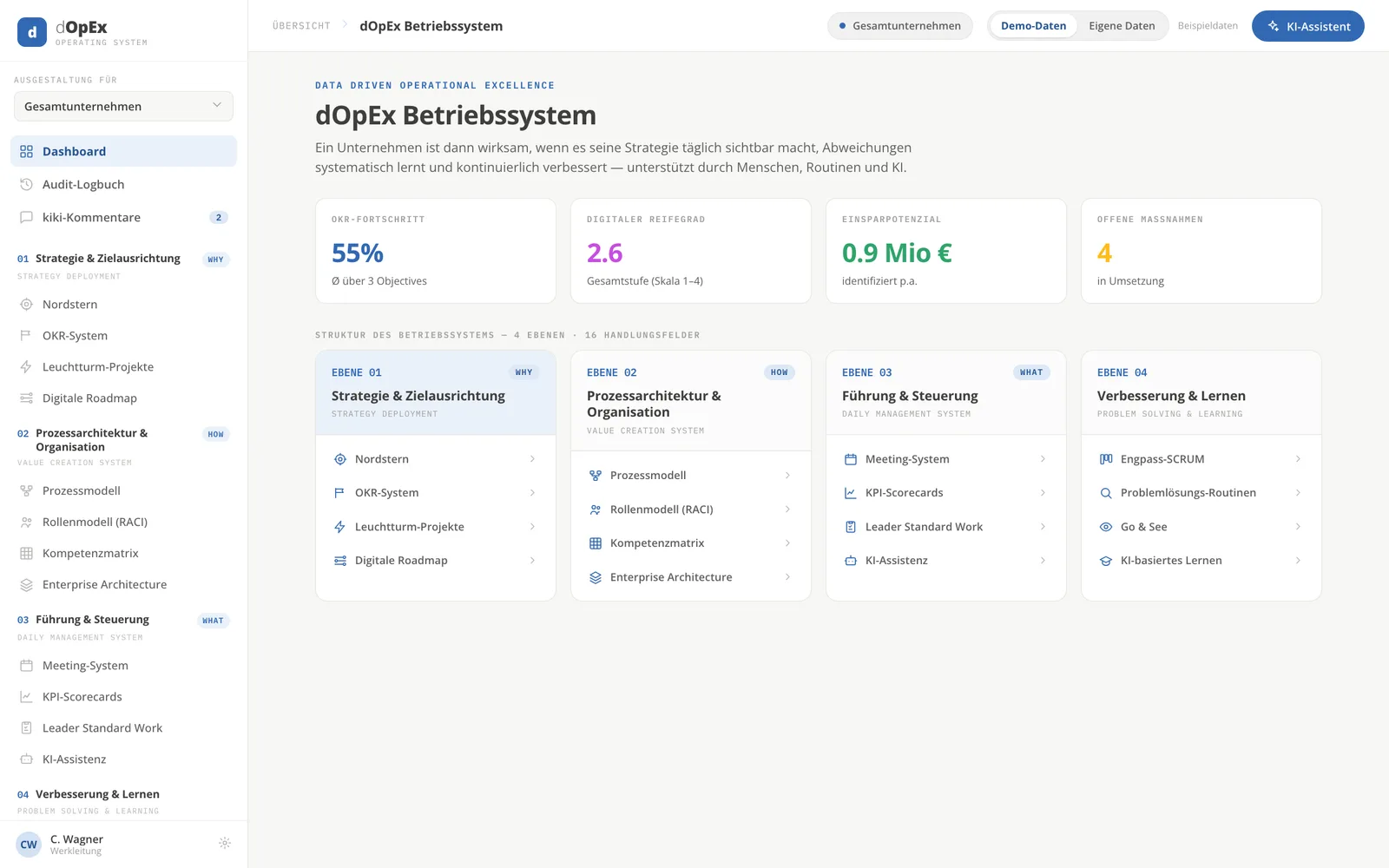This screenshot has width=1389, height=868.
Task: Open Audit-Logbuch from sidebar
Action: pyautogui.click(x=123, y=184)
